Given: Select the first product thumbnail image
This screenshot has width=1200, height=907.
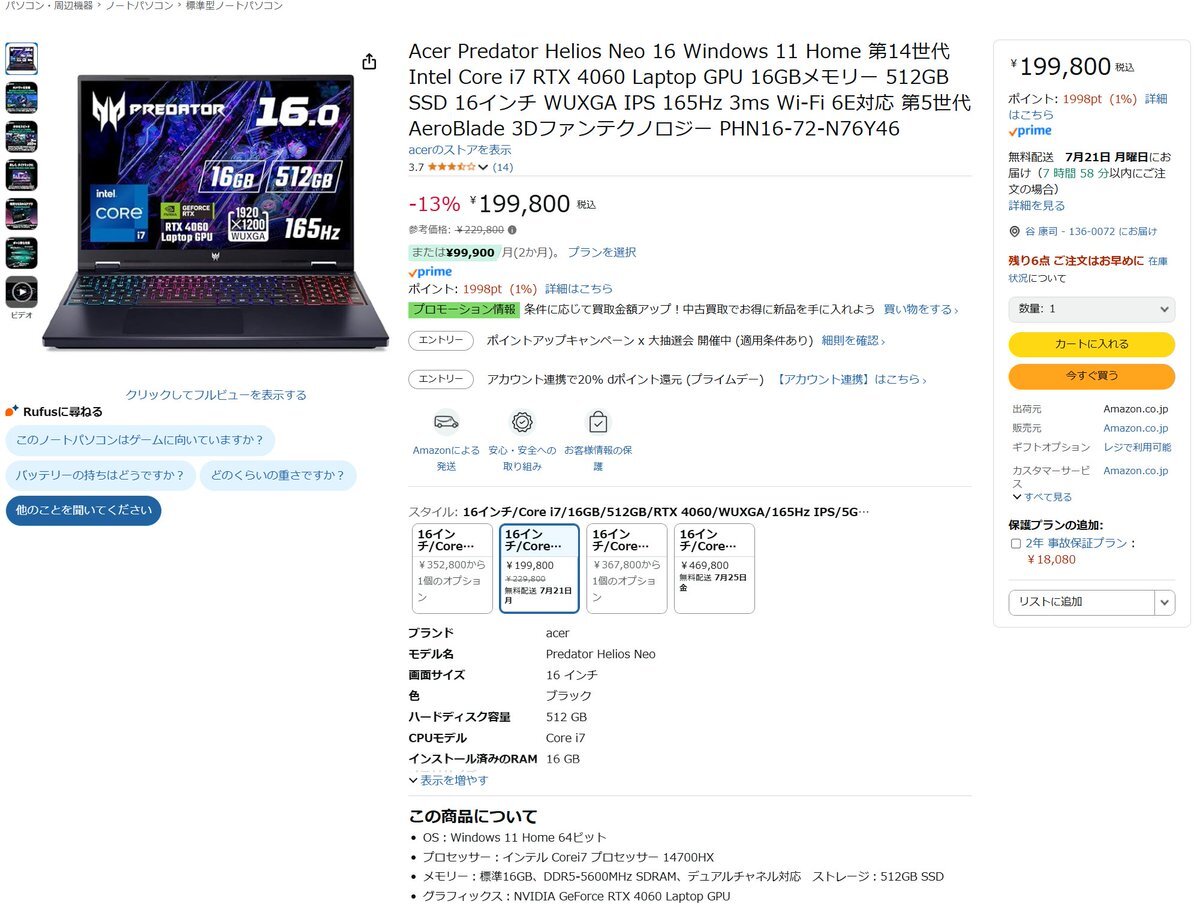Looking at the screenshot, I should (x=21, y=59).
